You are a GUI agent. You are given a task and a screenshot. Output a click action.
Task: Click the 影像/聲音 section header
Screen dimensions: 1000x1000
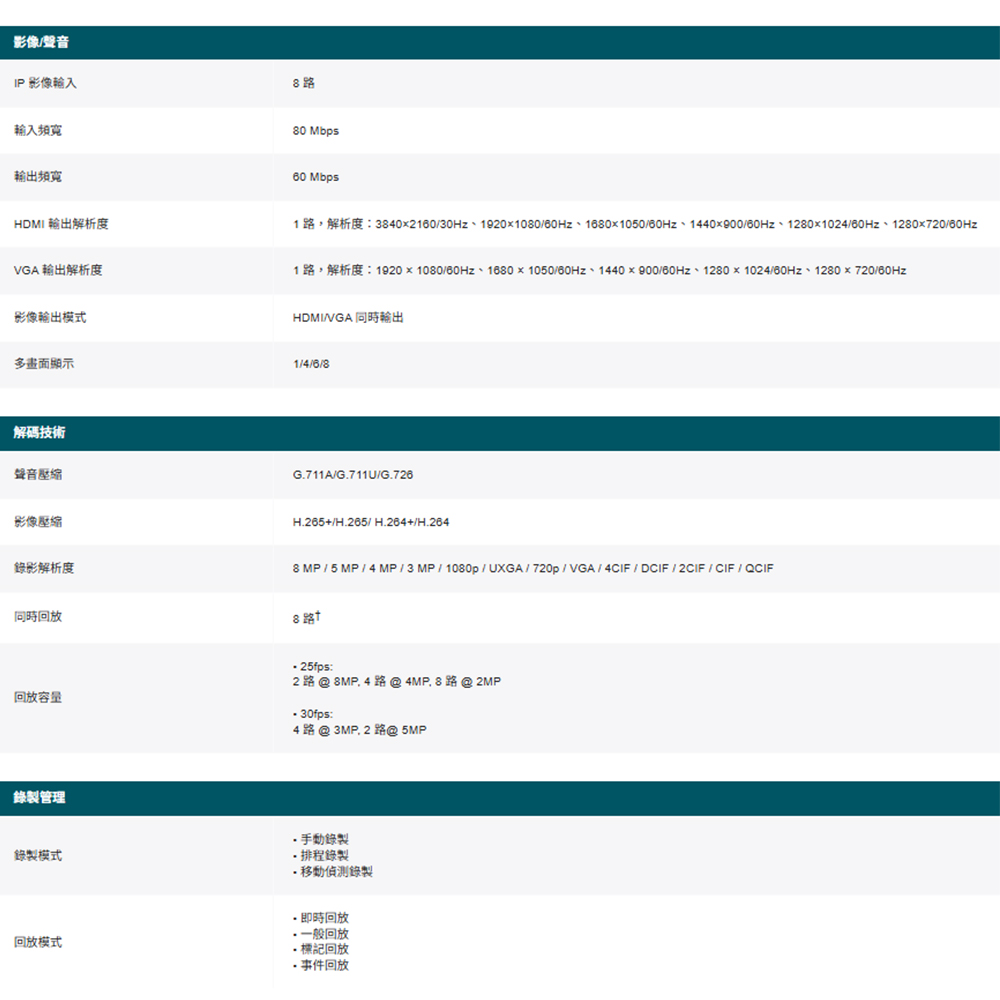(x=41, y=43)
